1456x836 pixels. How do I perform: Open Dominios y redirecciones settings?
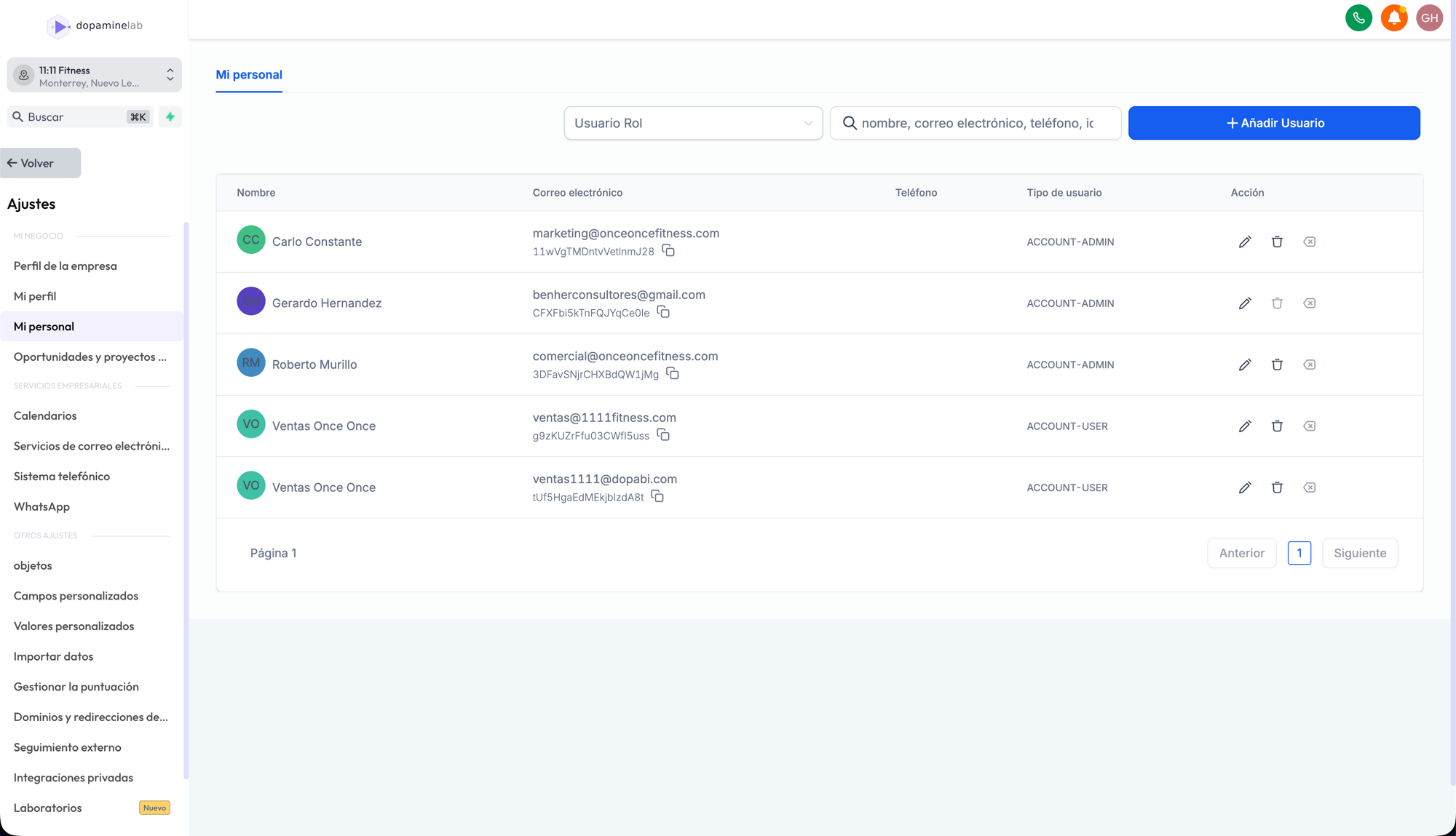point(92,717)
